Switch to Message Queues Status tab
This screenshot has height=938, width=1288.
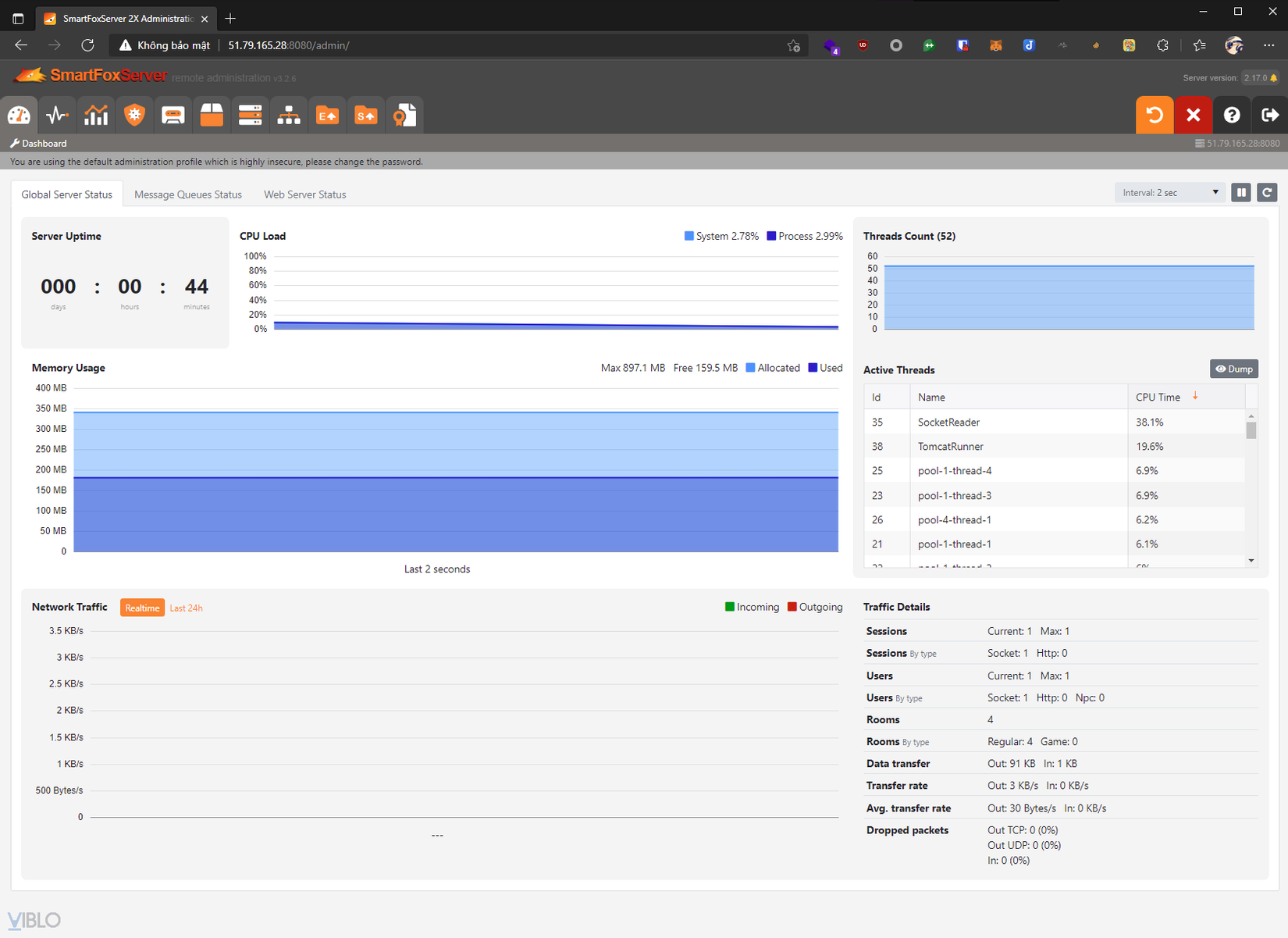(187, 194)
